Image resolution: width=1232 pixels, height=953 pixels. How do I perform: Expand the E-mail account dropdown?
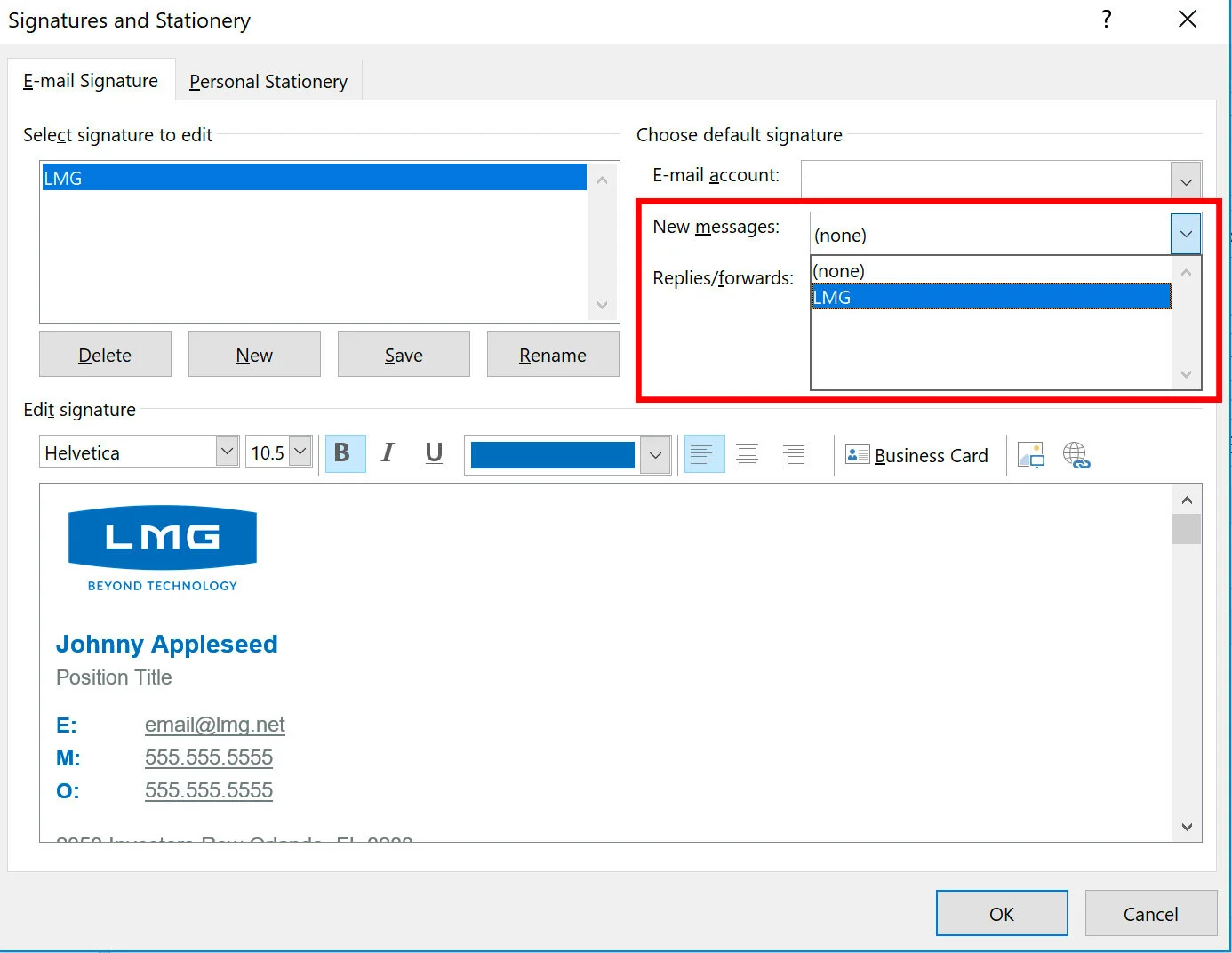pyautogui.click(x=1186, y=181)
